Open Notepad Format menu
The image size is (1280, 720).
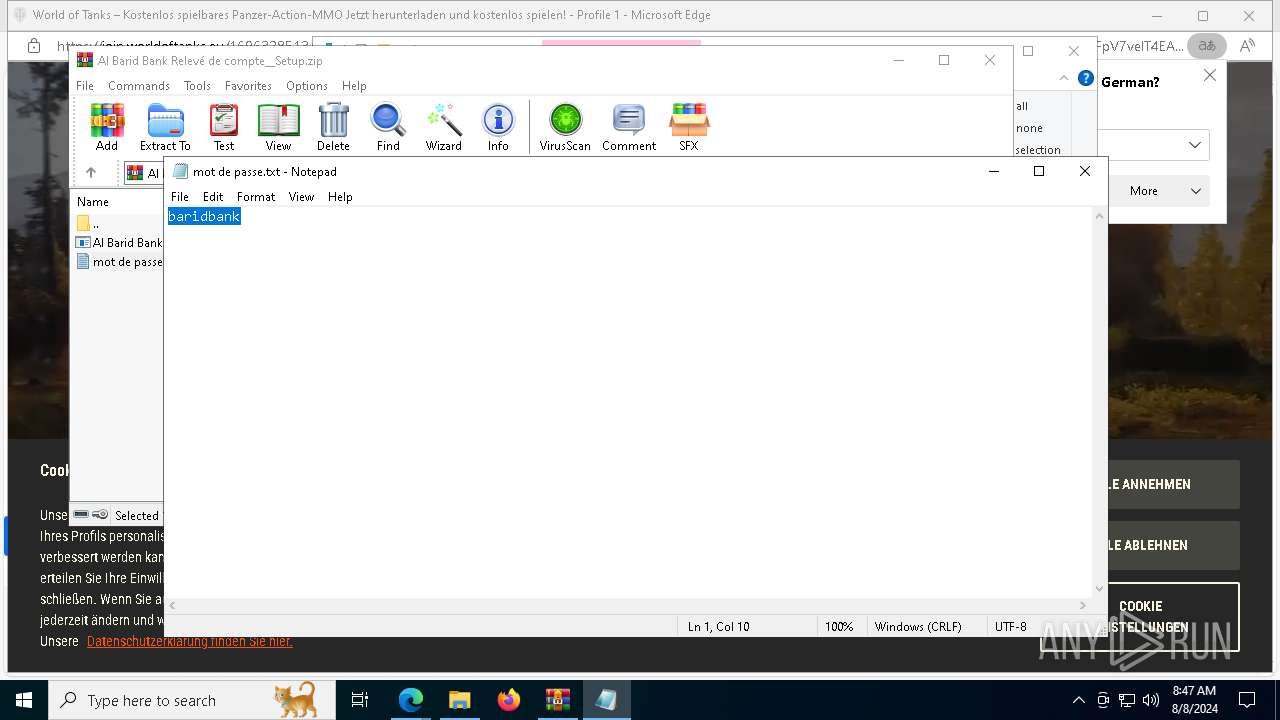(x=256, y=197)
